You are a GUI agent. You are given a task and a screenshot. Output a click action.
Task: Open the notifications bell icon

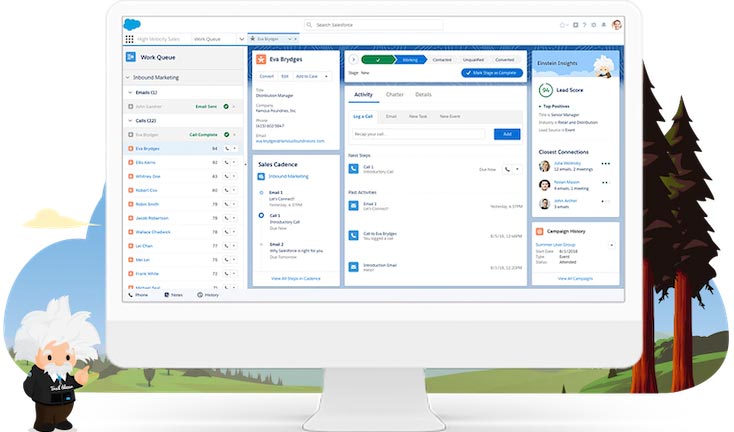(x=603, y=25)
